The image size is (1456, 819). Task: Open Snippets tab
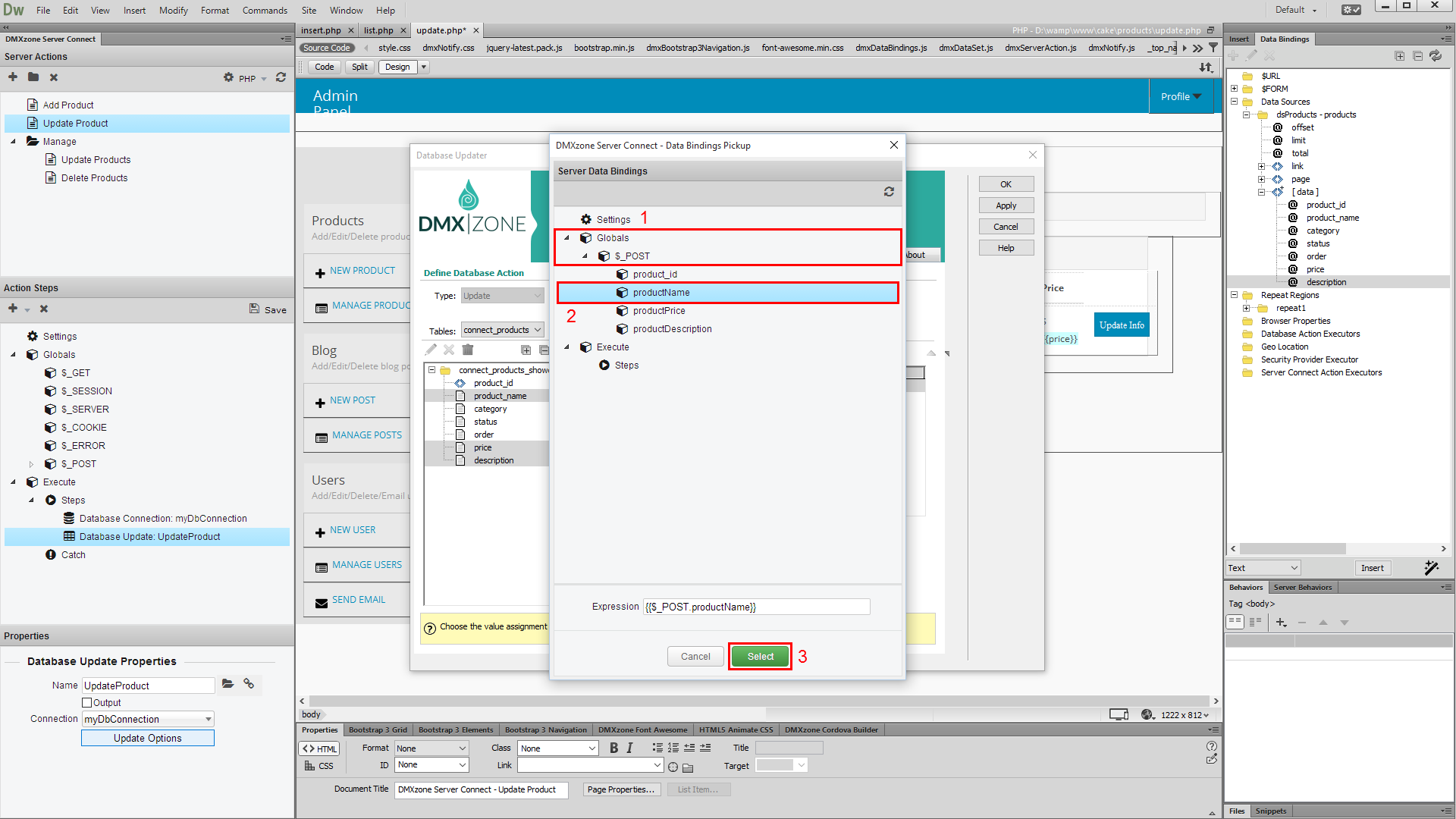[1270, 811]
